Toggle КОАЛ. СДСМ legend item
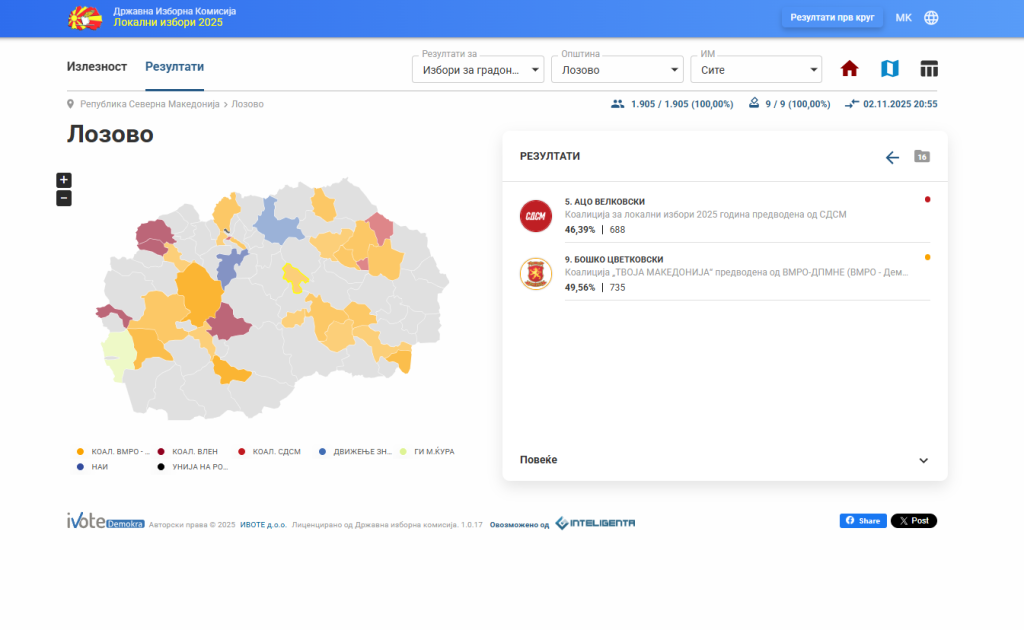1024x630 pixels. (269, 452)
